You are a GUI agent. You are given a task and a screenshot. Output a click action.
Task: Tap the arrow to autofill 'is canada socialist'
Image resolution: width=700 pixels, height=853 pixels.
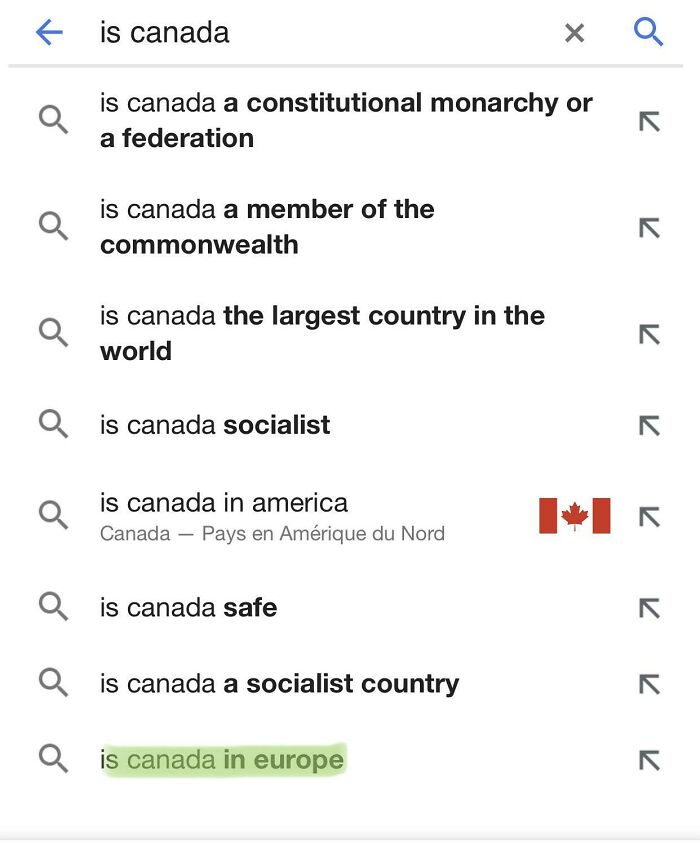pyautogui.click(x=649, y=424)
